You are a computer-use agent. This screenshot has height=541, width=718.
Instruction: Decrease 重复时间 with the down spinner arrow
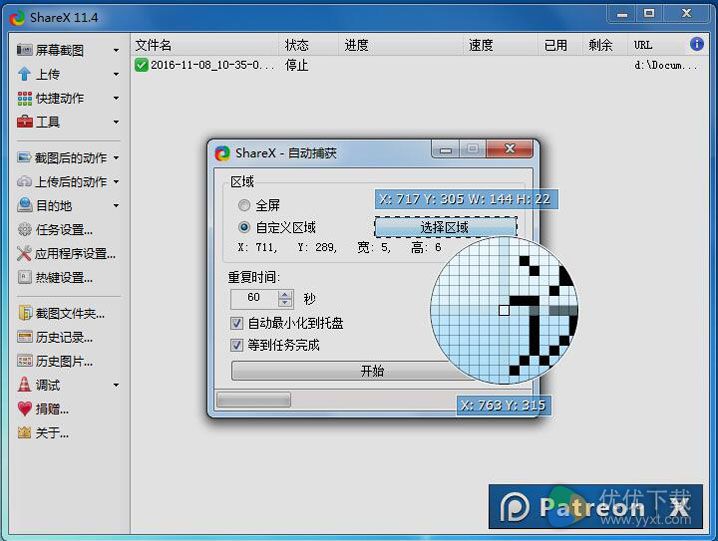tap(285, 303)
